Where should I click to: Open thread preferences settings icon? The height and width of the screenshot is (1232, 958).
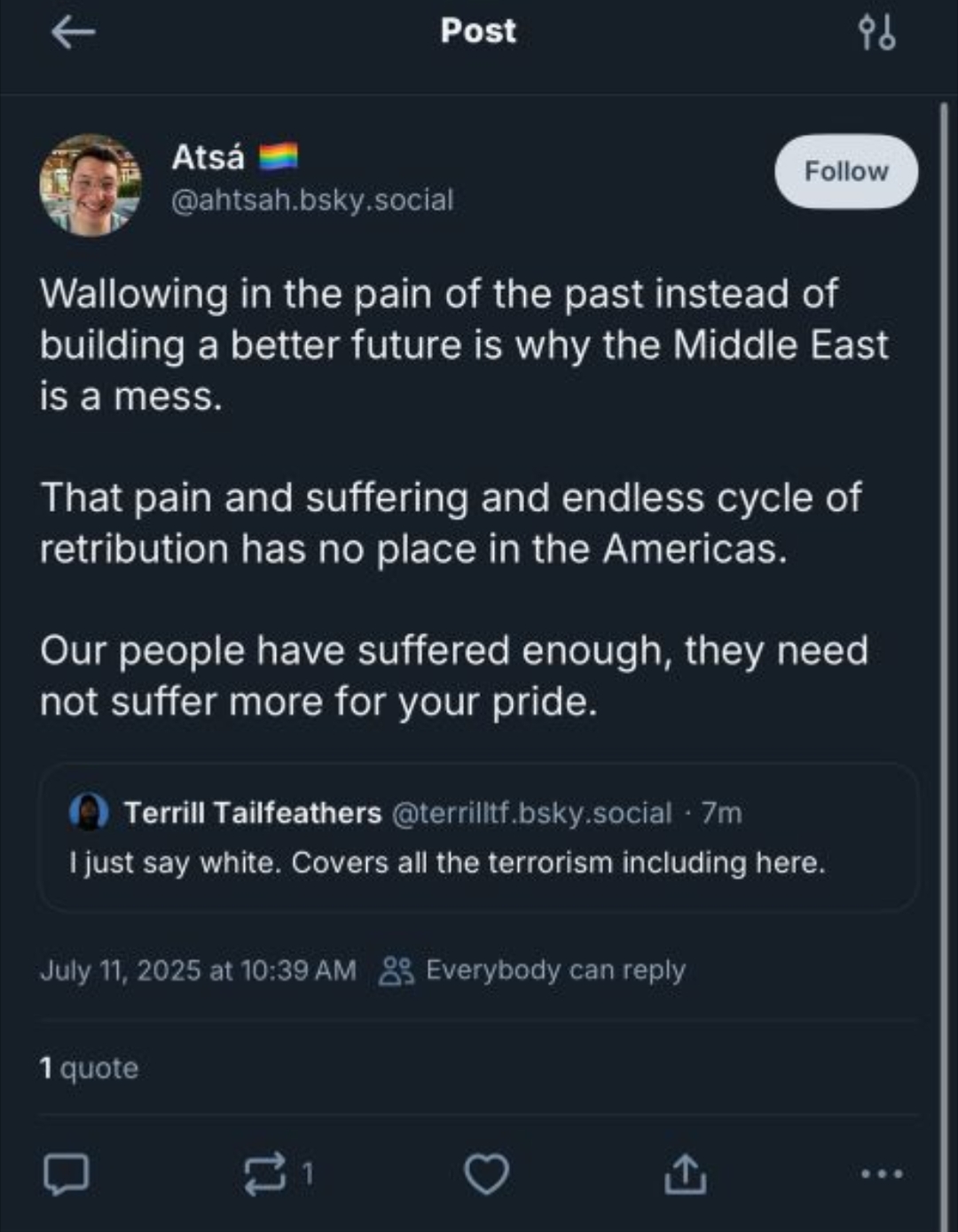coord(876,33)
